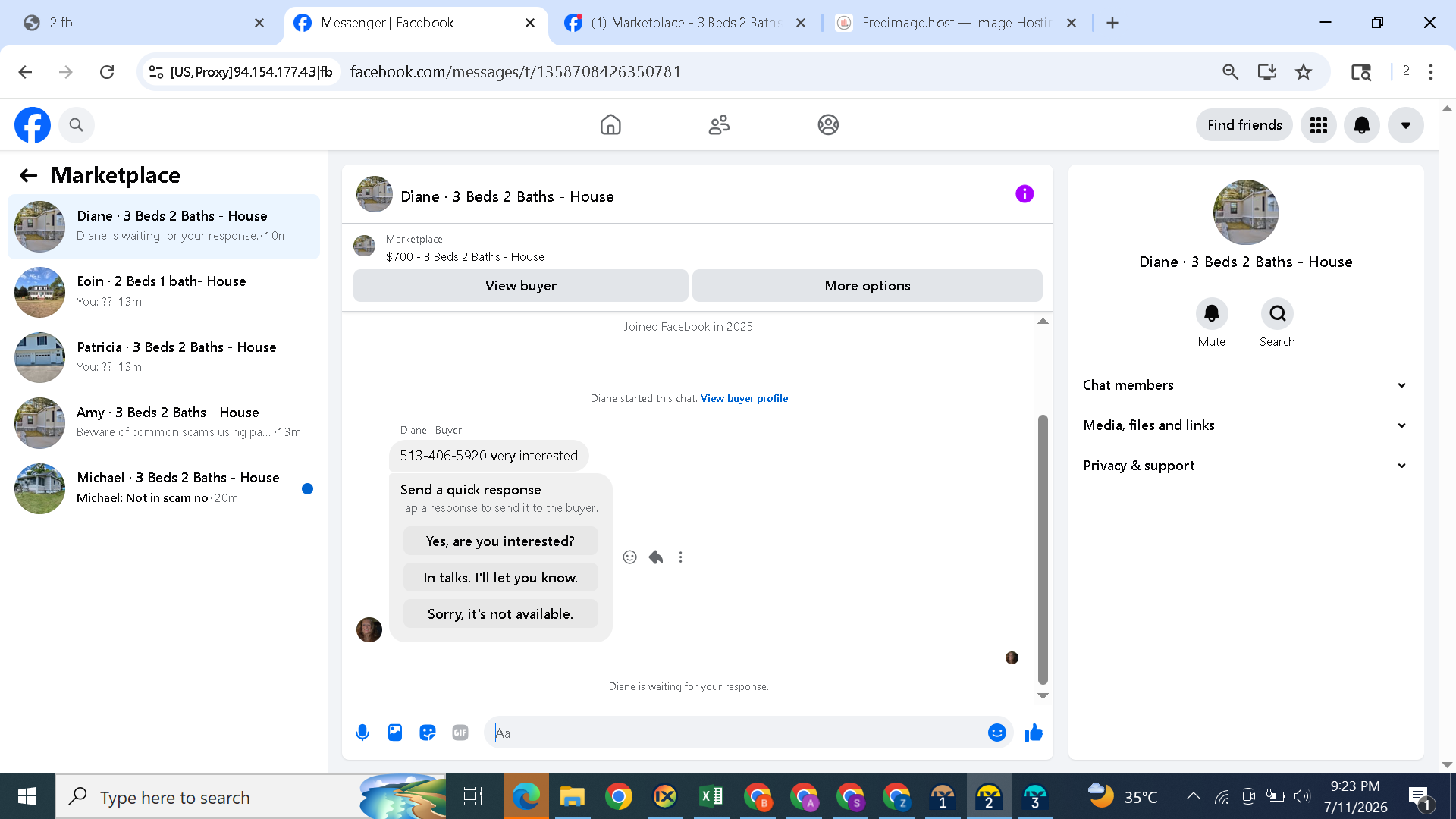
Task: Open the View buyer profile link
Action: pyautogui.click(x=744, y=399)
